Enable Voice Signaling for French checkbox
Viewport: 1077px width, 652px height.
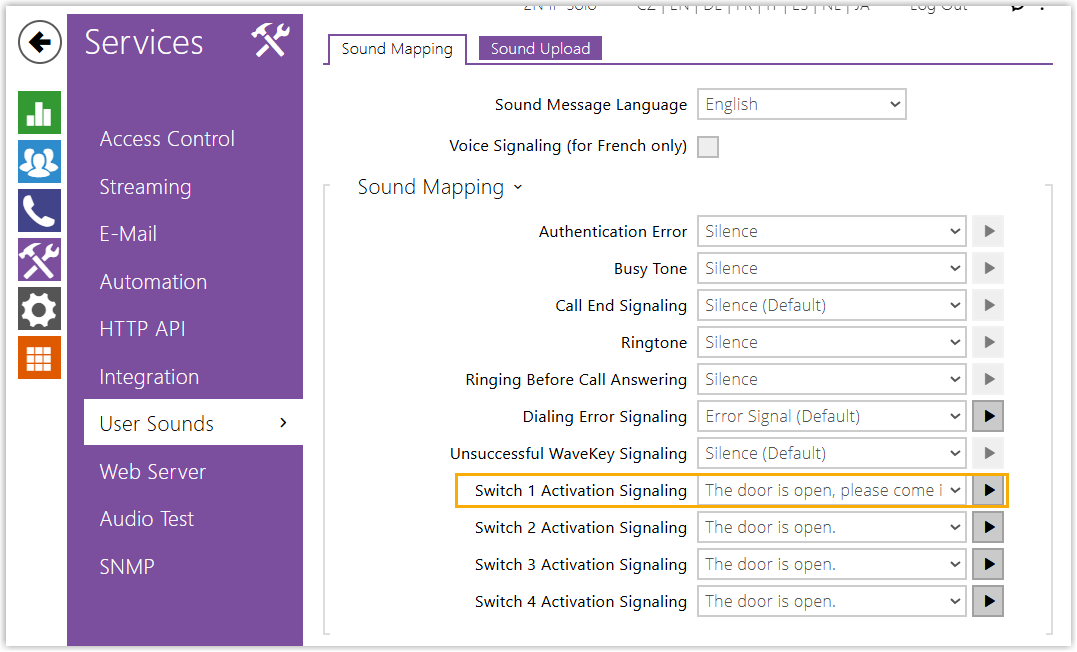708,147
